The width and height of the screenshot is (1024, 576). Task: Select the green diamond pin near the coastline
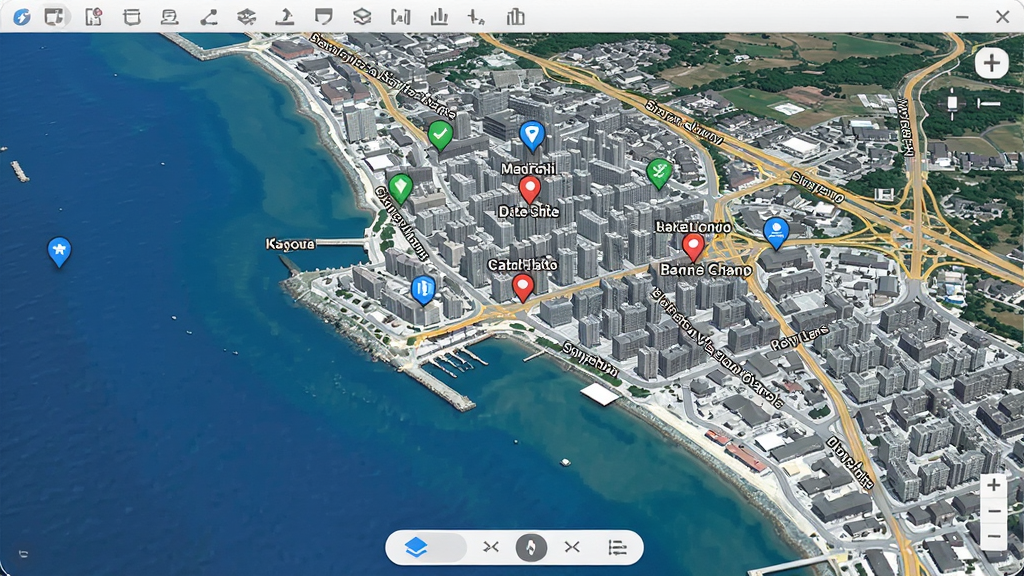400,189
